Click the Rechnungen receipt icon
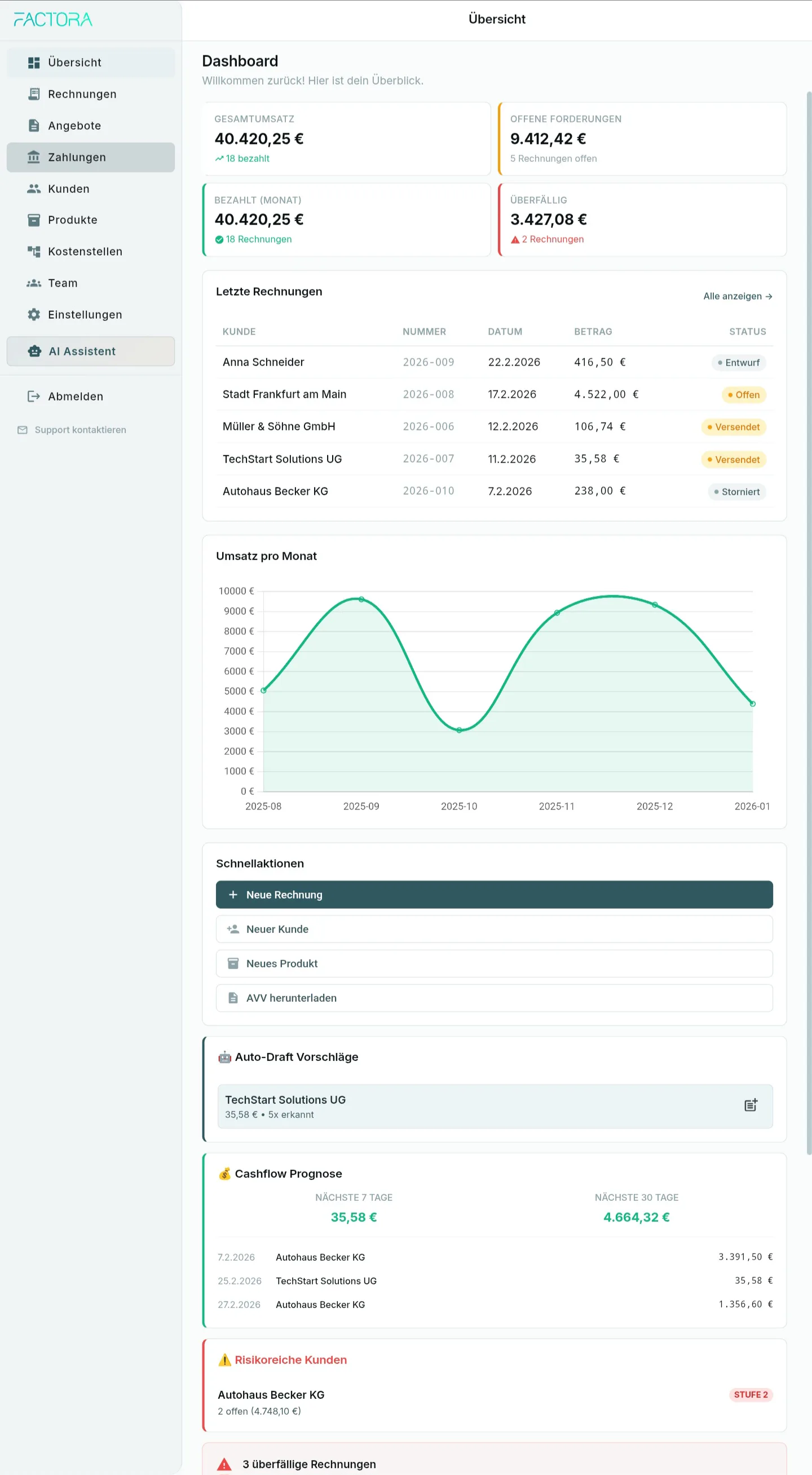The height and width of the screenshot is (1475, 812). [x=34, y=94]
